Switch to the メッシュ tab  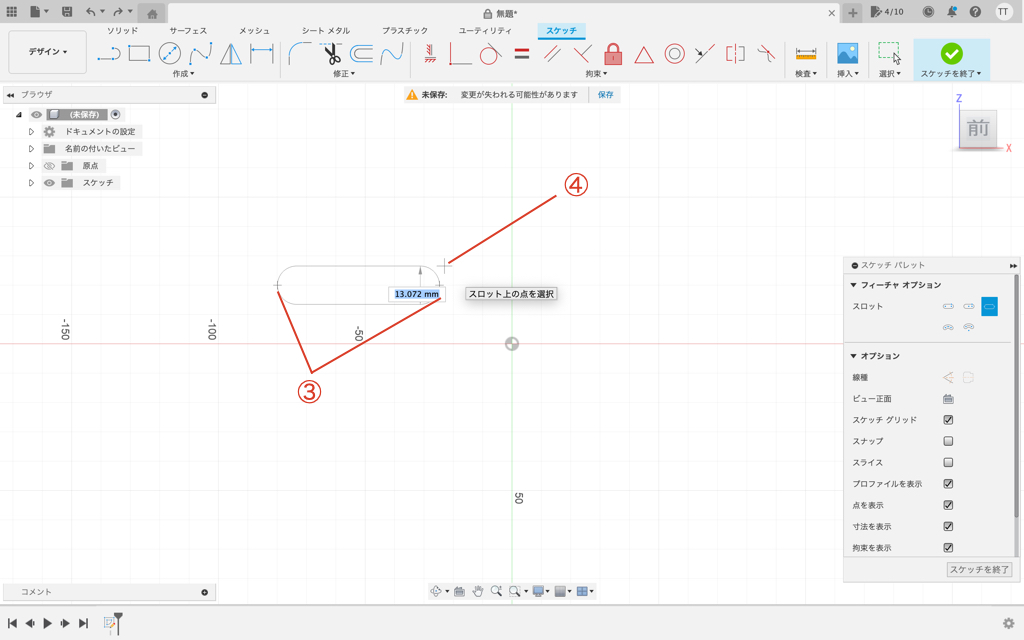coord(254,31)
